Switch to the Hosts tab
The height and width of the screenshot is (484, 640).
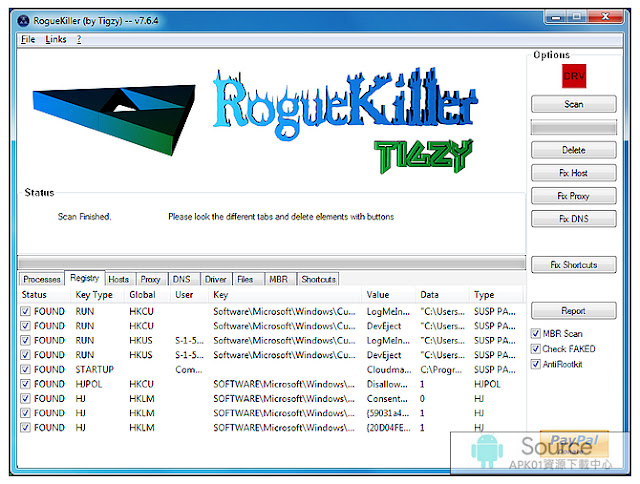(119, 280)
